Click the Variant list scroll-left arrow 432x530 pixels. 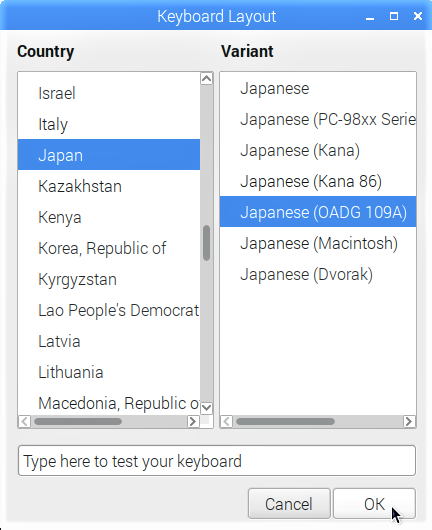[226, 421]
